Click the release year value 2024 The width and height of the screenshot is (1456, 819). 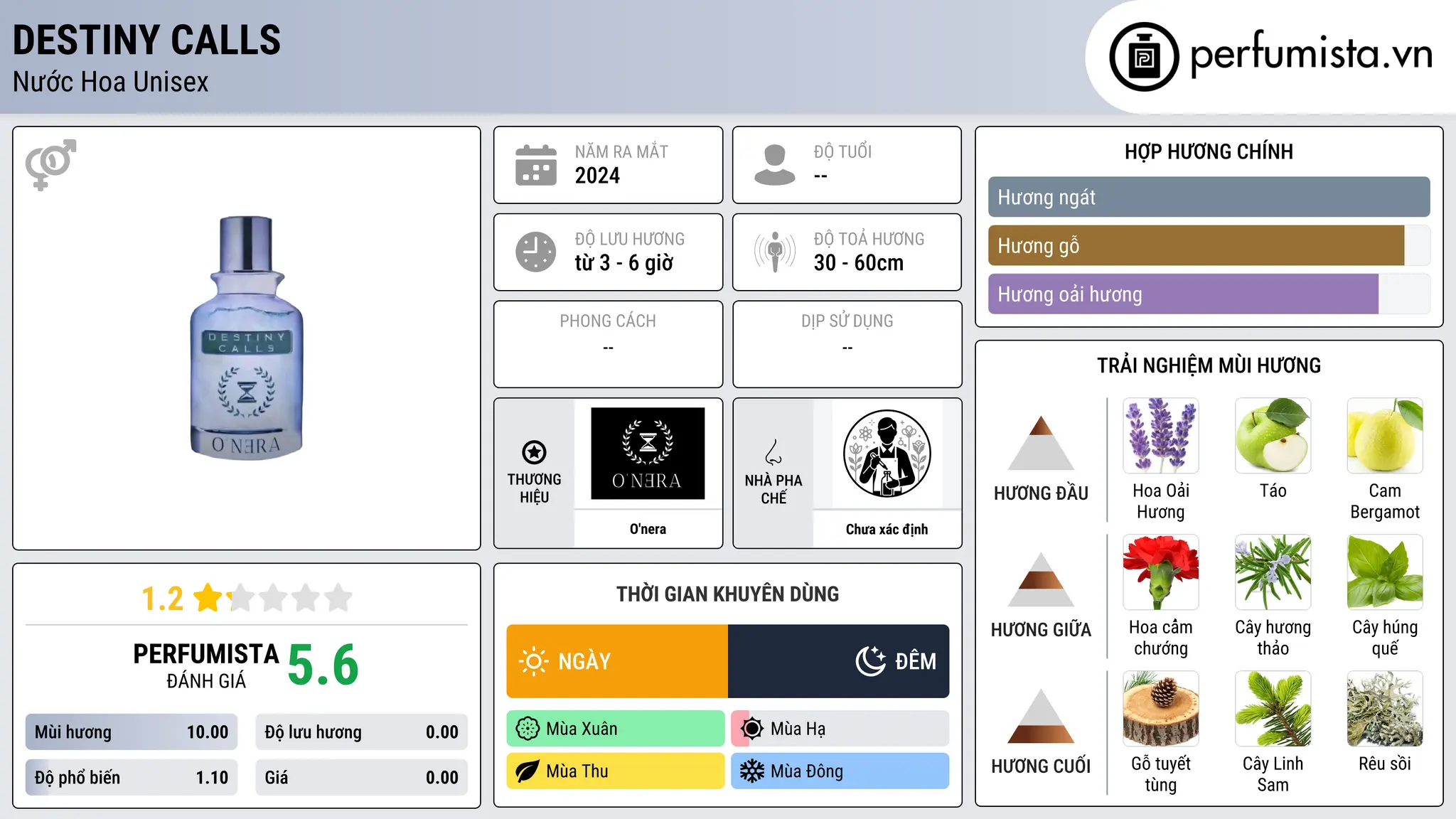click(x=597, y=176)
